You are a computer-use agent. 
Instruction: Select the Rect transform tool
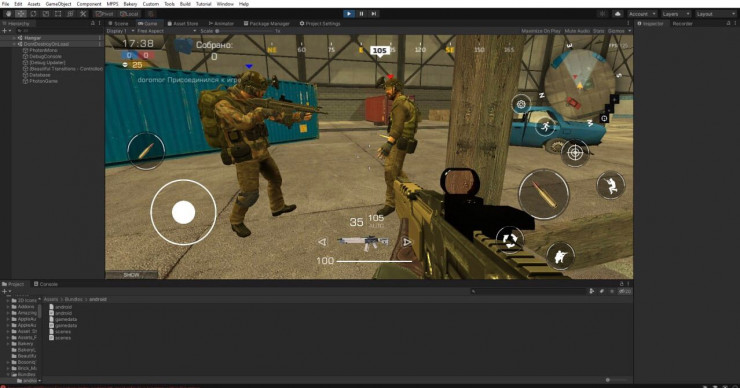[58, 14]
